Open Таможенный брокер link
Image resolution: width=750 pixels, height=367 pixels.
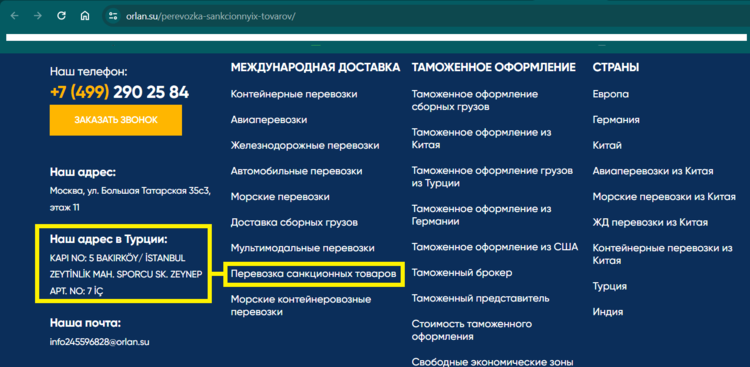462,273
